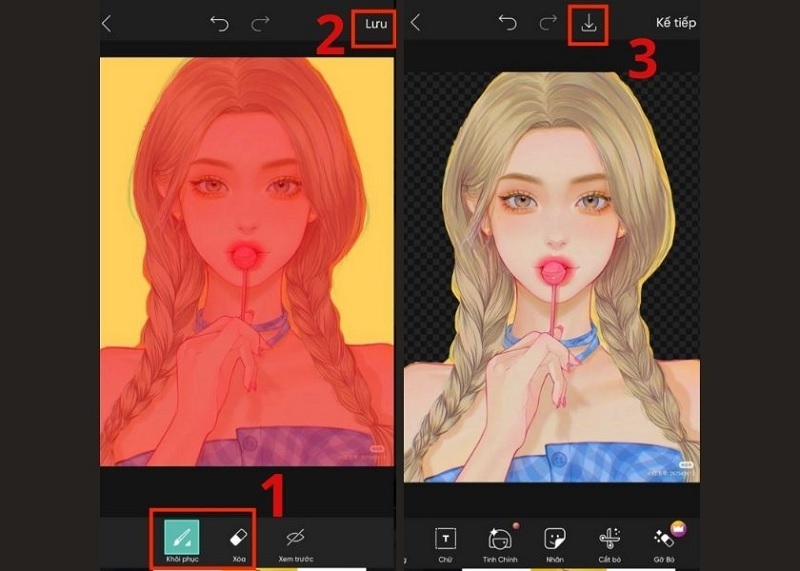Go back using left screen's back chevron
This screenshot has width=800, height=571.
pyautogui.click(x=107, y=23)
